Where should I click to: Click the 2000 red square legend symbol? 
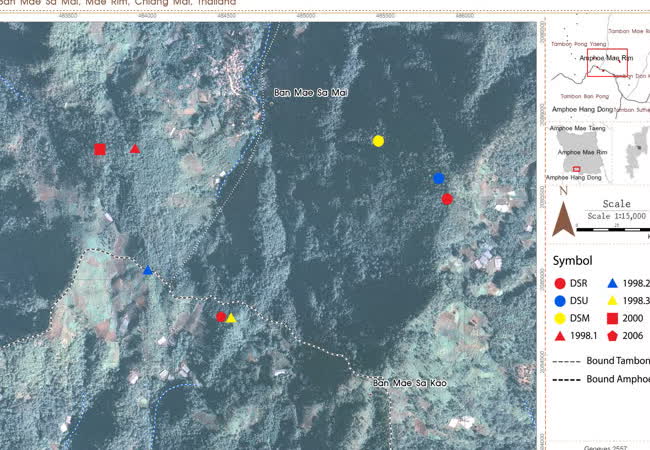pyautogui.click(x=612, y=318)
